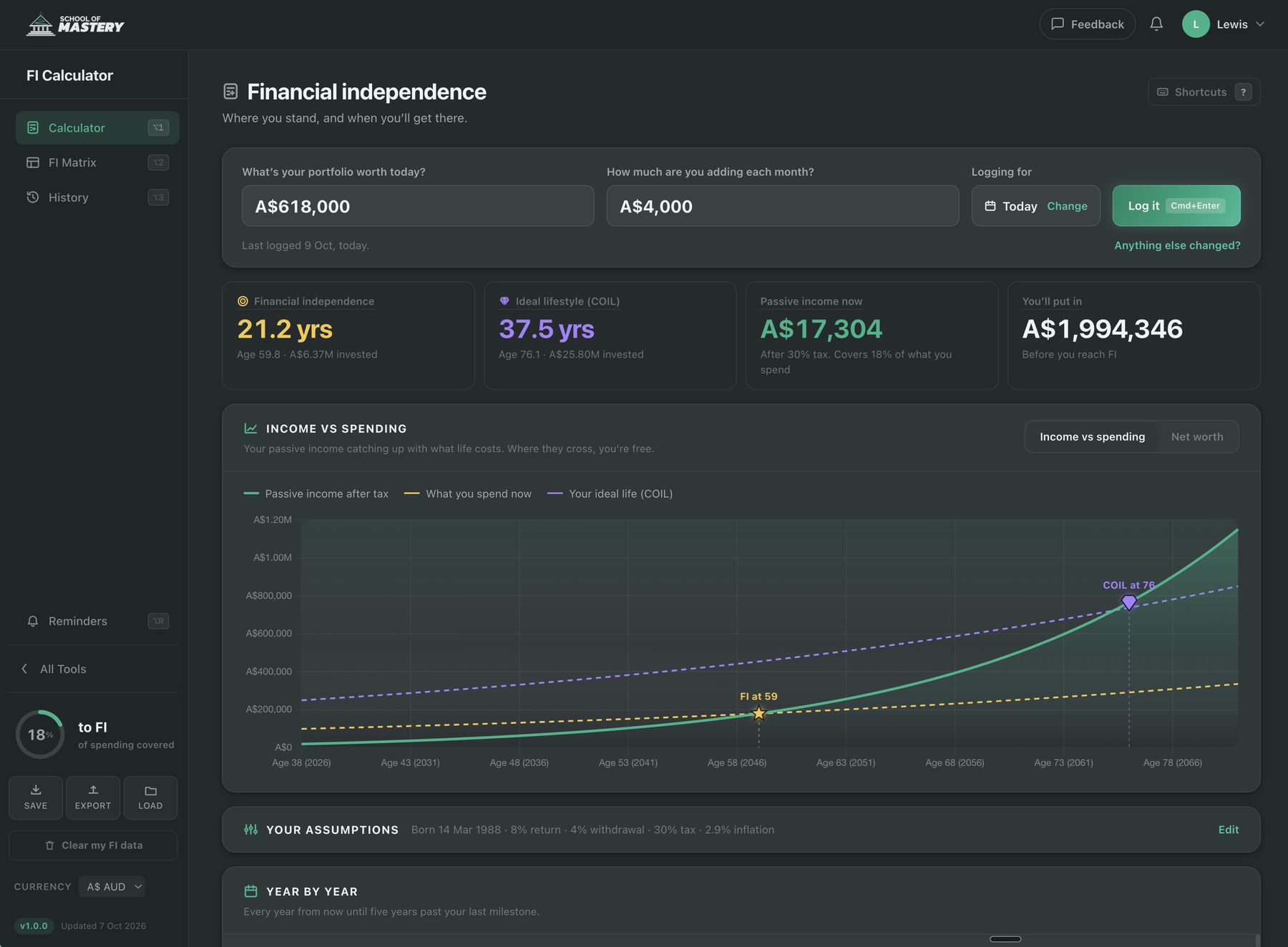Click the School of Mastery logo
The width and height of the screenshot is (1288, 947).
point(75,24)
